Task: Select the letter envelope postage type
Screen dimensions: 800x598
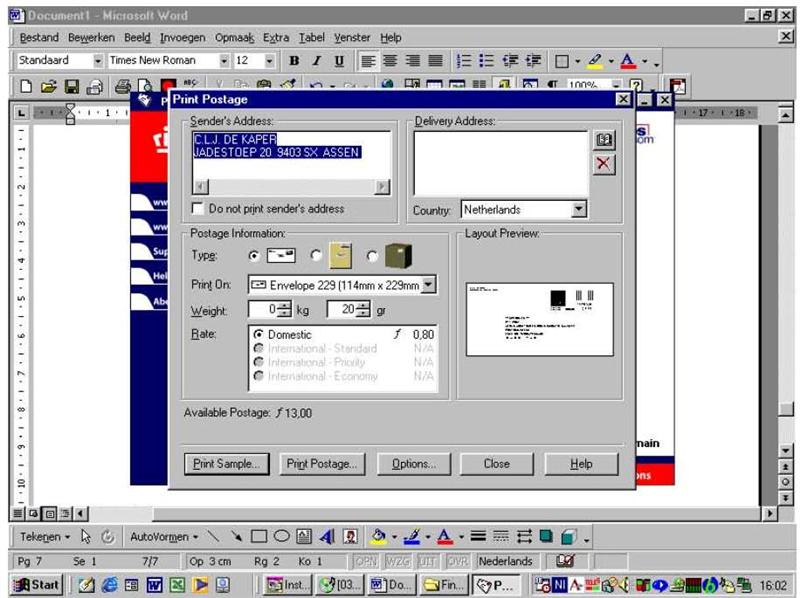Action: pyautogui.click(x=254, y=256)
